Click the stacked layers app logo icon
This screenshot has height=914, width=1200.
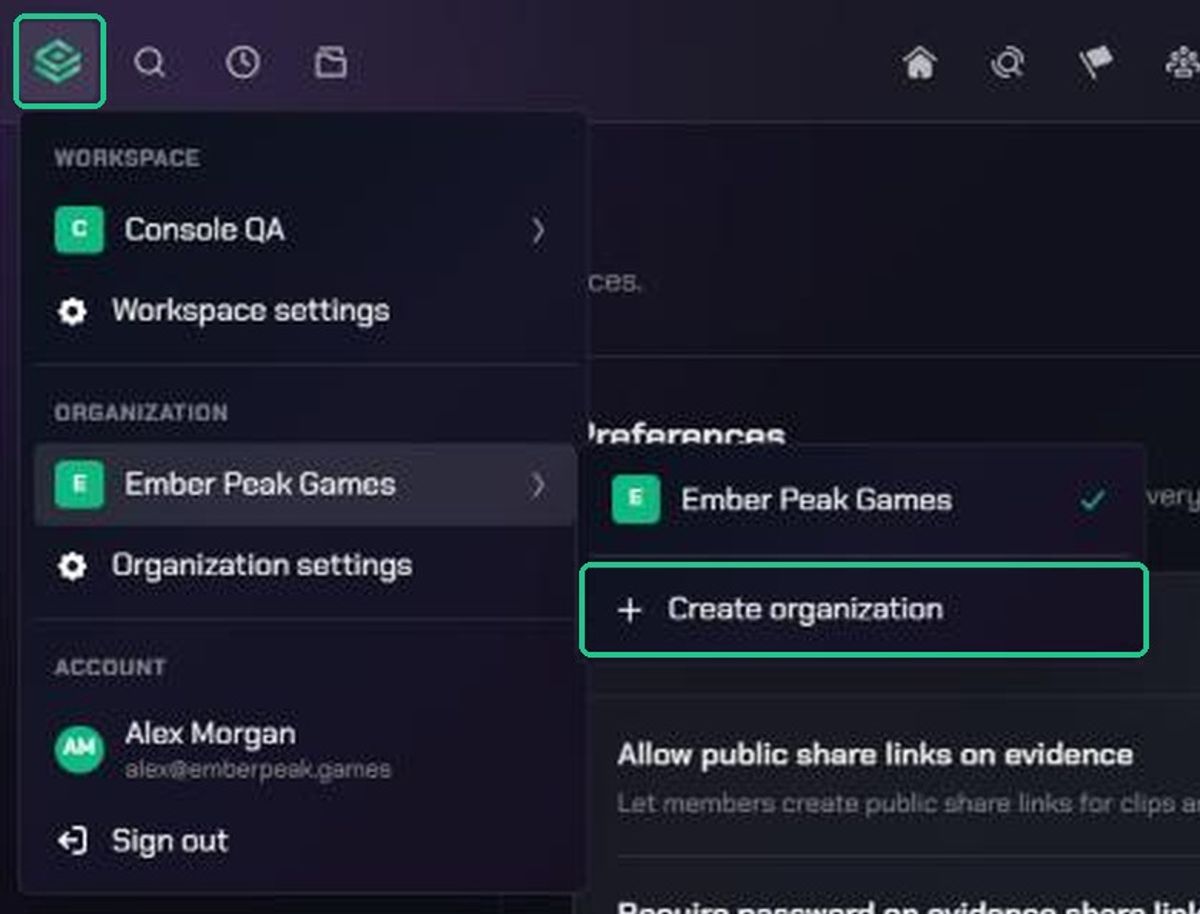pos(59,62)
